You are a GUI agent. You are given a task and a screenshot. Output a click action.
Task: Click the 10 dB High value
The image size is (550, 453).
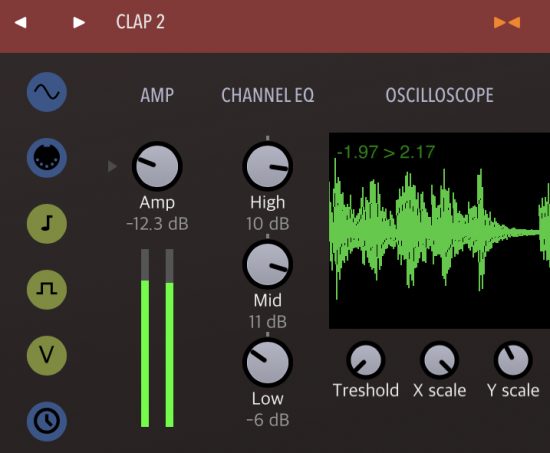click(268, 224)
